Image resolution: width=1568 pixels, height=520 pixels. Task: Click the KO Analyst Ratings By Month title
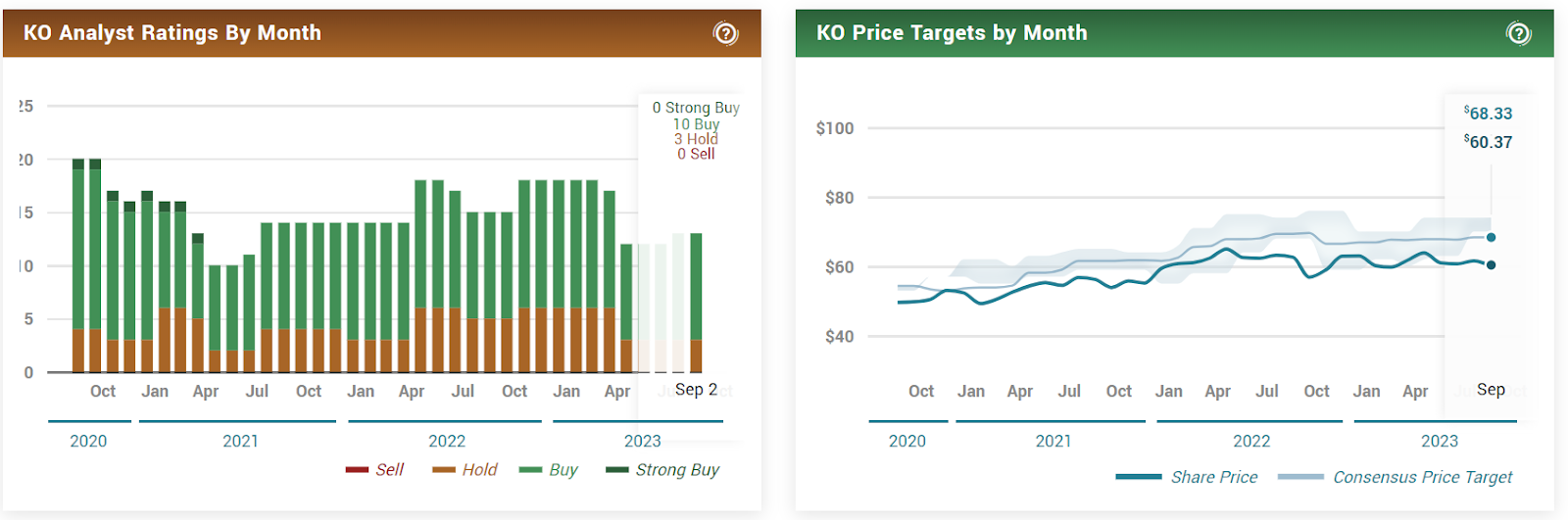[x=172, y=33]
